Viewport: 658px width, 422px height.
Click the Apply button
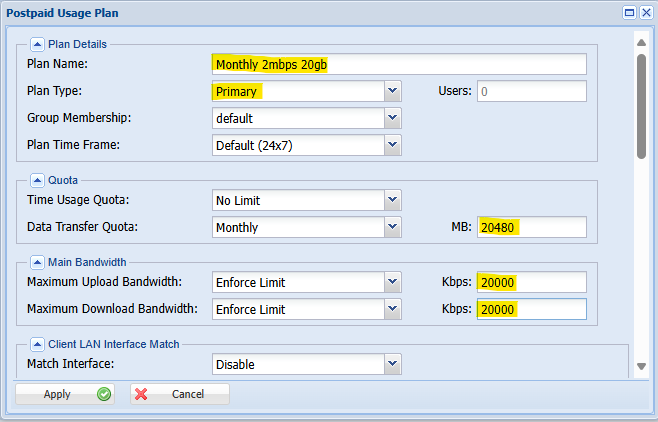coord(65,394)
